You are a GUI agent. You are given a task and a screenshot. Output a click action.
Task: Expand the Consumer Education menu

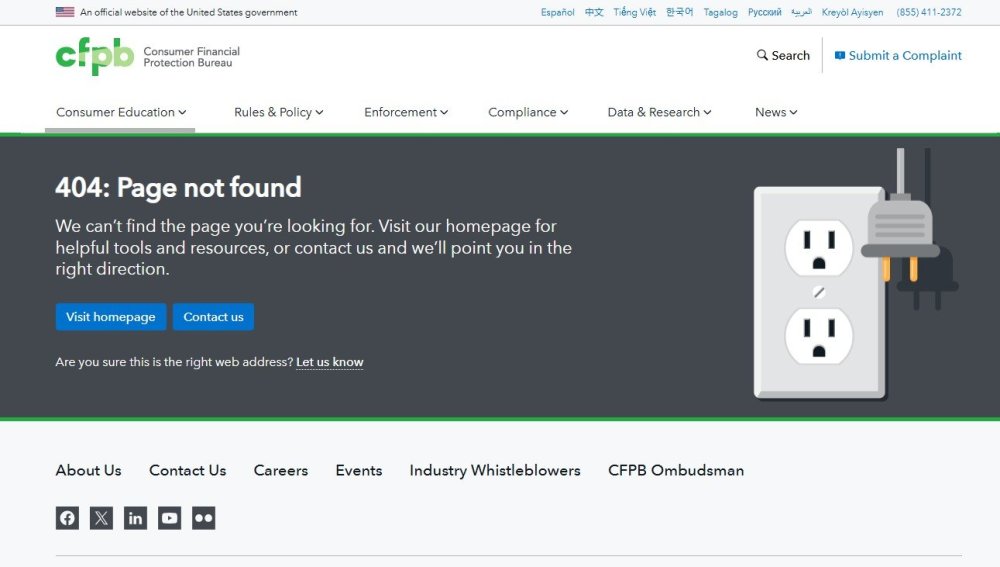pos(121,112)
